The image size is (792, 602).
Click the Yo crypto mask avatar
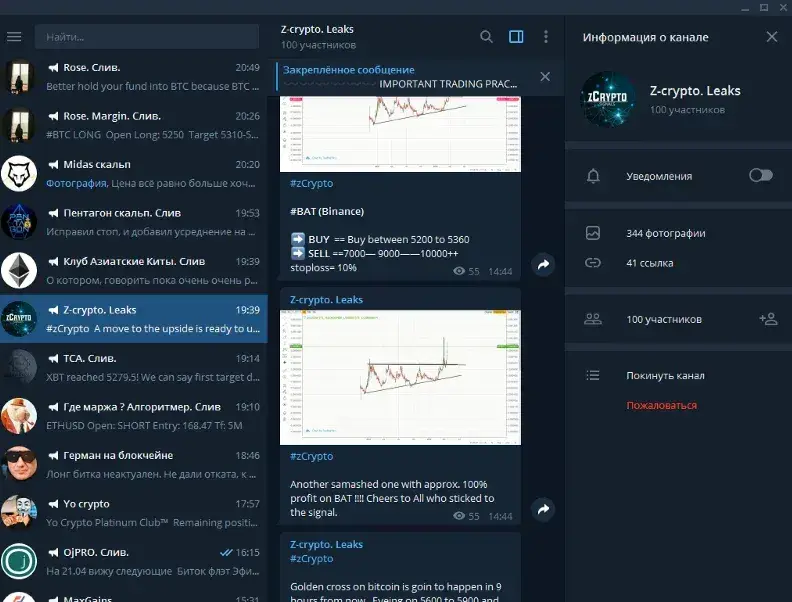point(19,513)
